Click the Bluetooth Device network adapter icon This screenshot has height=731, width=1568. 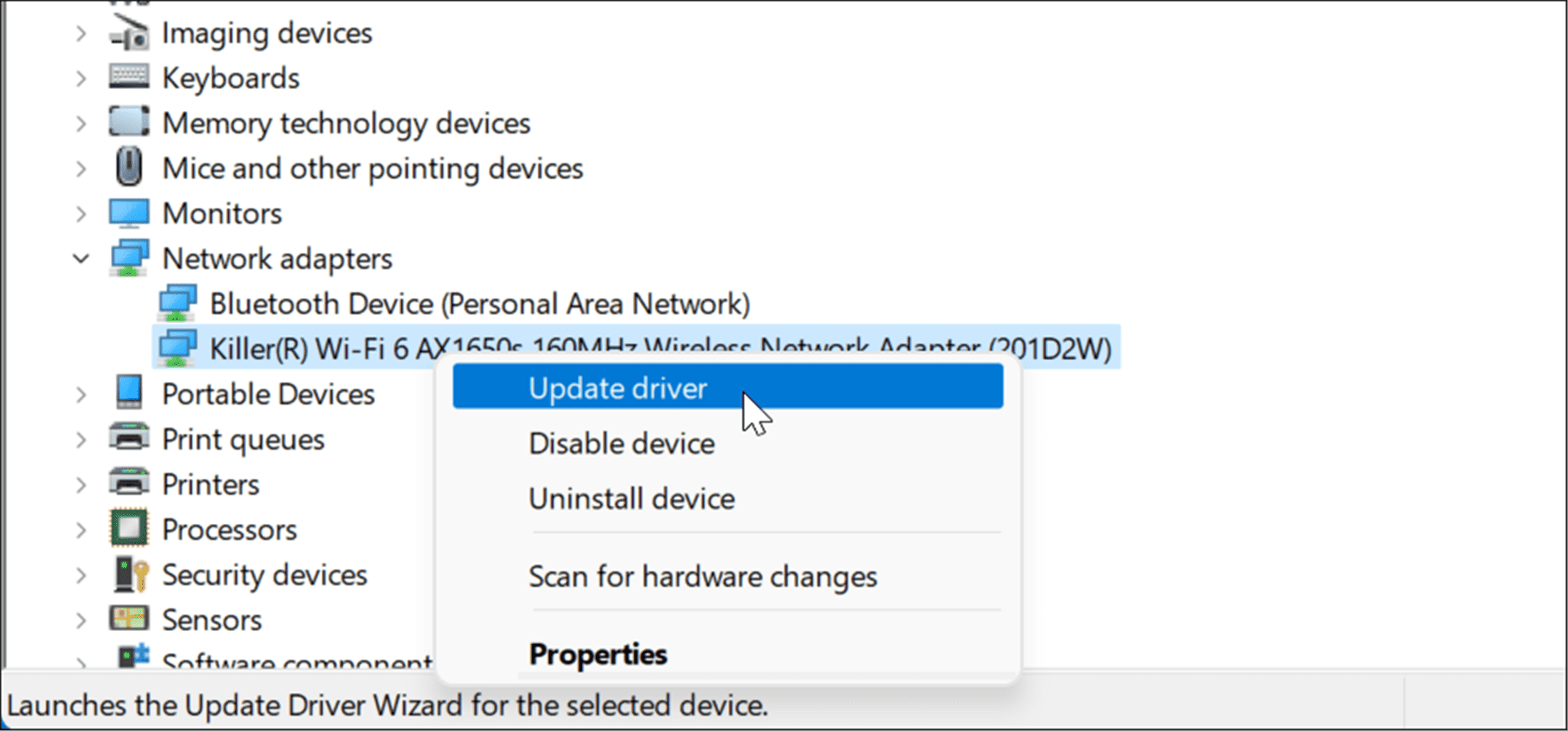pos(177,303)
